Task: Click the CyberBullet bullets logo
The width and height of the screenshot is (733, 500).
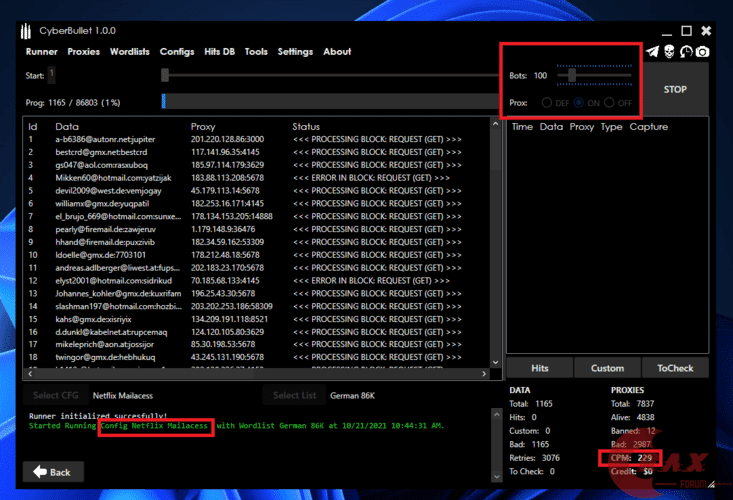Action: click(26, 31)
